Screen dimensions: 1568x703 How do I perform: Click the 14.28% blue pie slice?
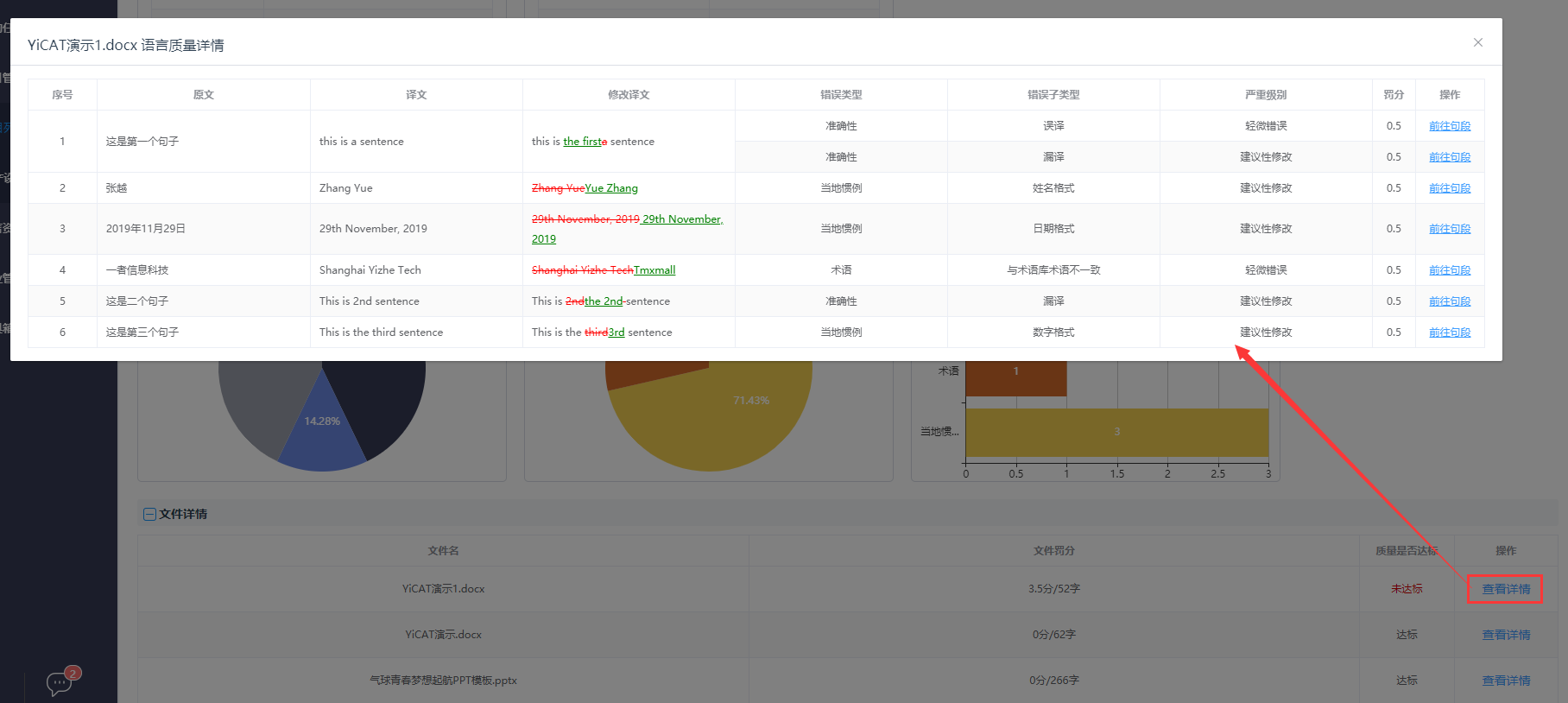tap(322, 432)
